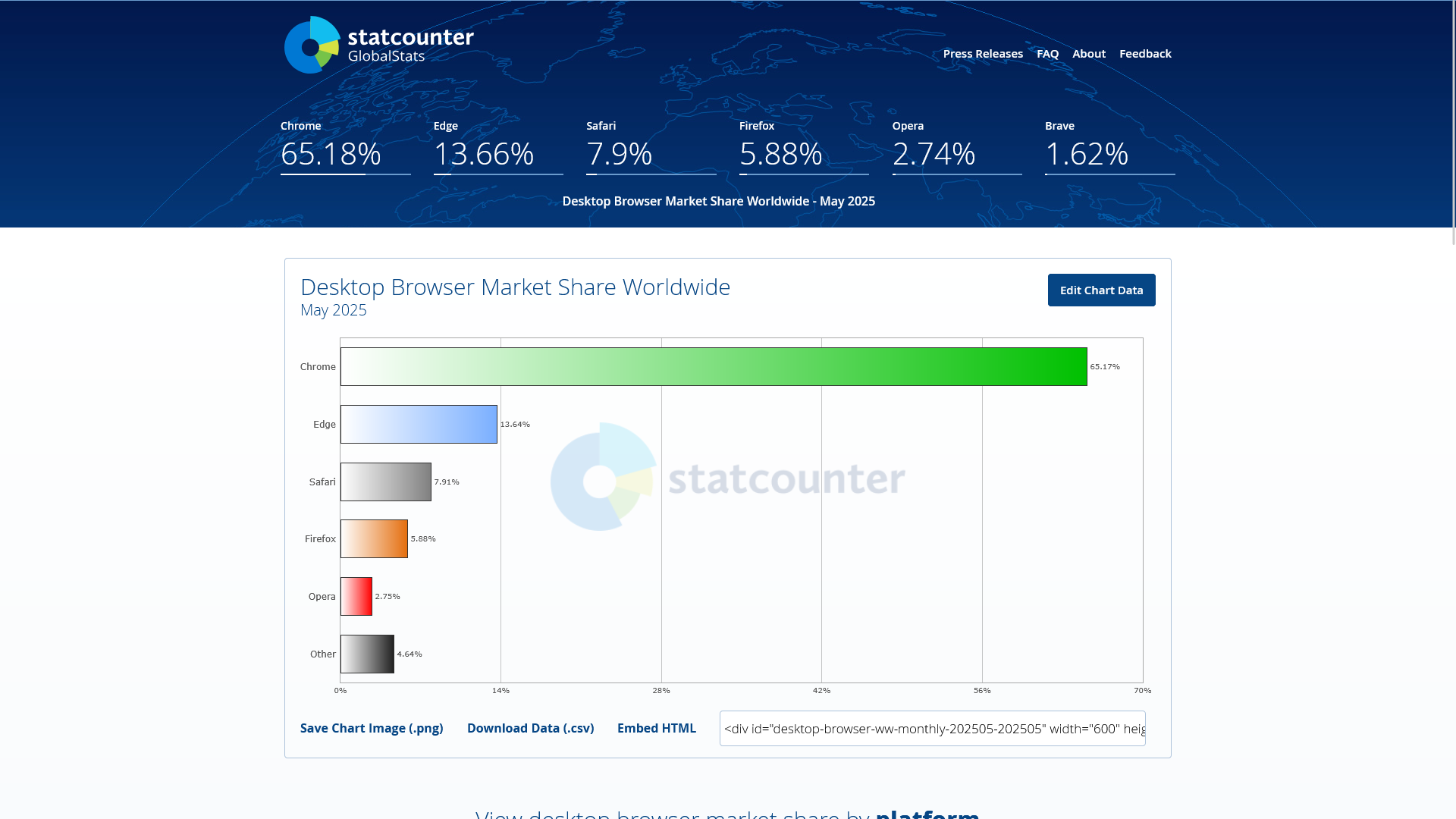
Task: Click the 13.64% value label
Action: point(515,425)
